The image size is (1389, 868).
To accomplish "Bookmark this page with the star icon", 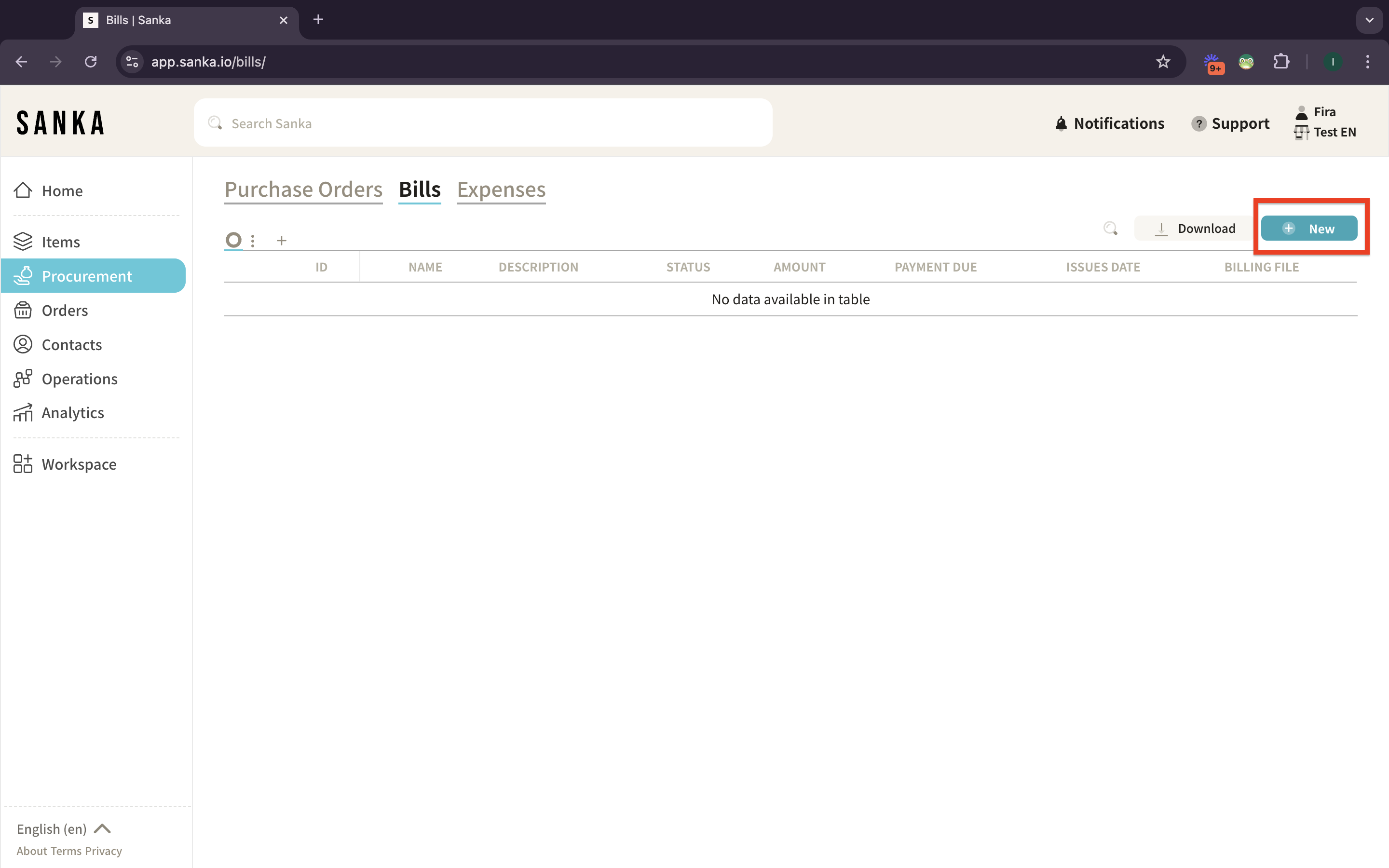I will [x=1163, y=61].
